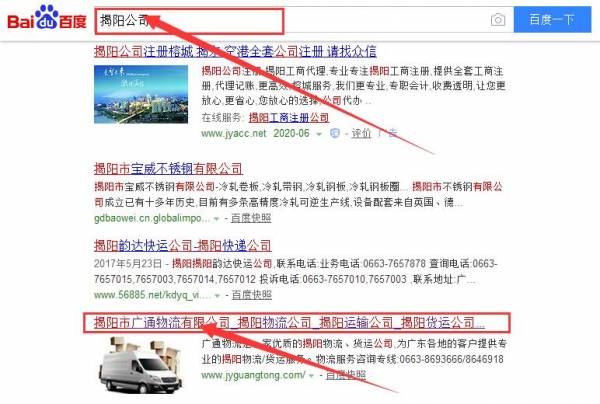Viewport: 600px width, 404px height.
Task: Click the city skyline thumbnail
Action: 141,94
